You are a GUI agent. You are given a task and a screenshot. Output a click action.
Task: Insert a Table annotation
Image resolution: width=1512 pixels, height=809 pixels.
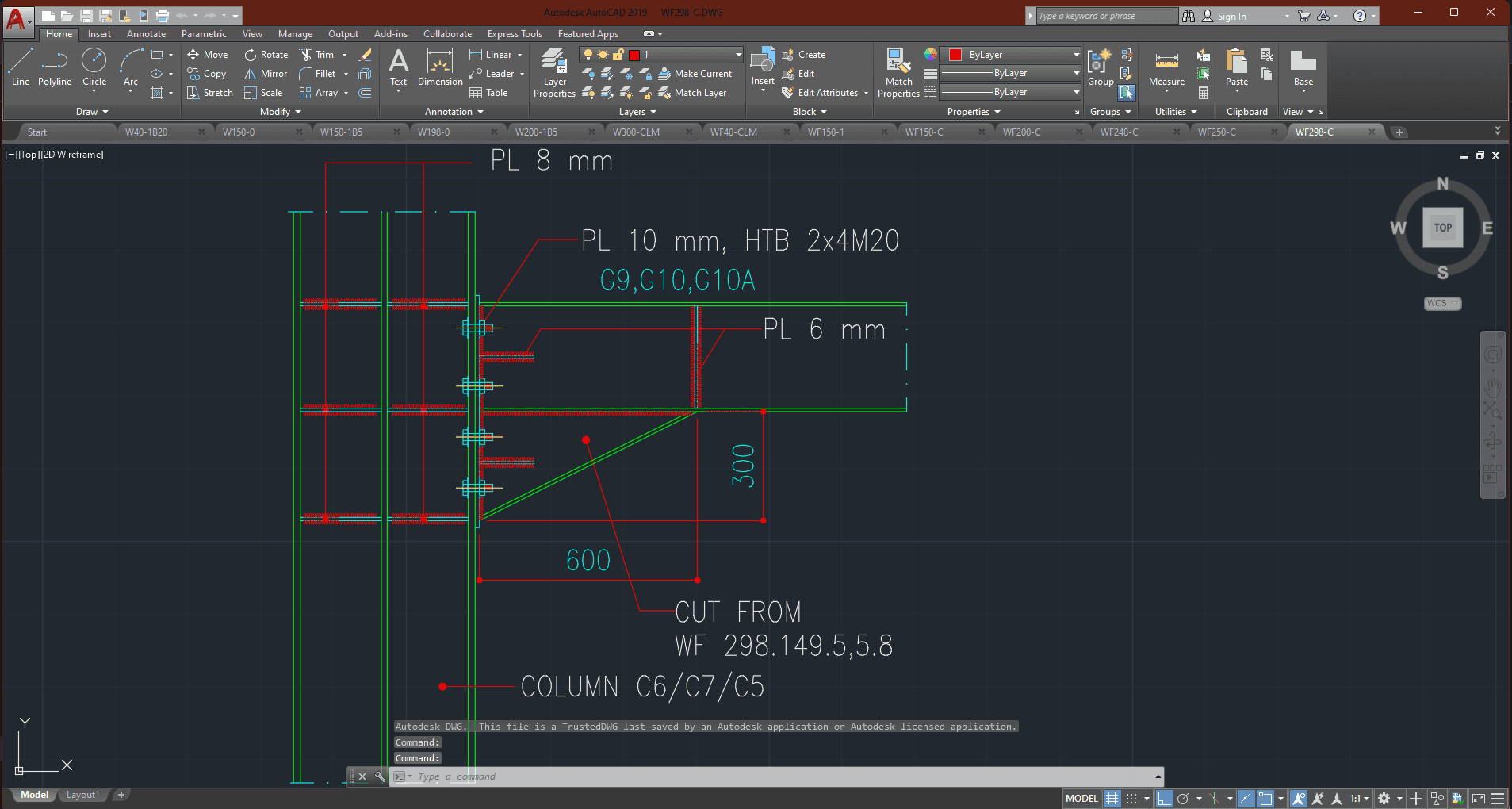tap(488, 93)
